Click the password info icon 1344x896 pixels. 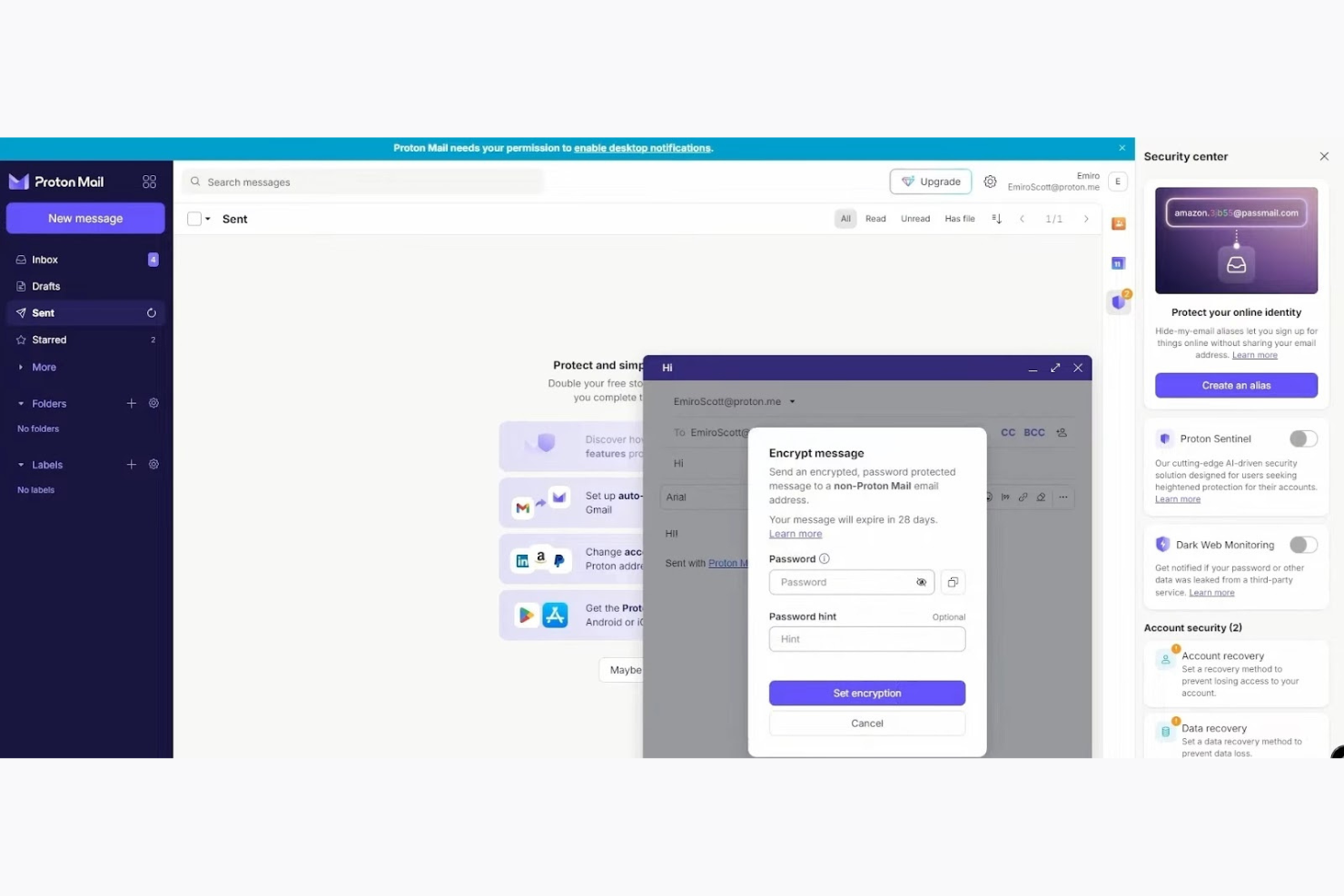coord(825,559)
